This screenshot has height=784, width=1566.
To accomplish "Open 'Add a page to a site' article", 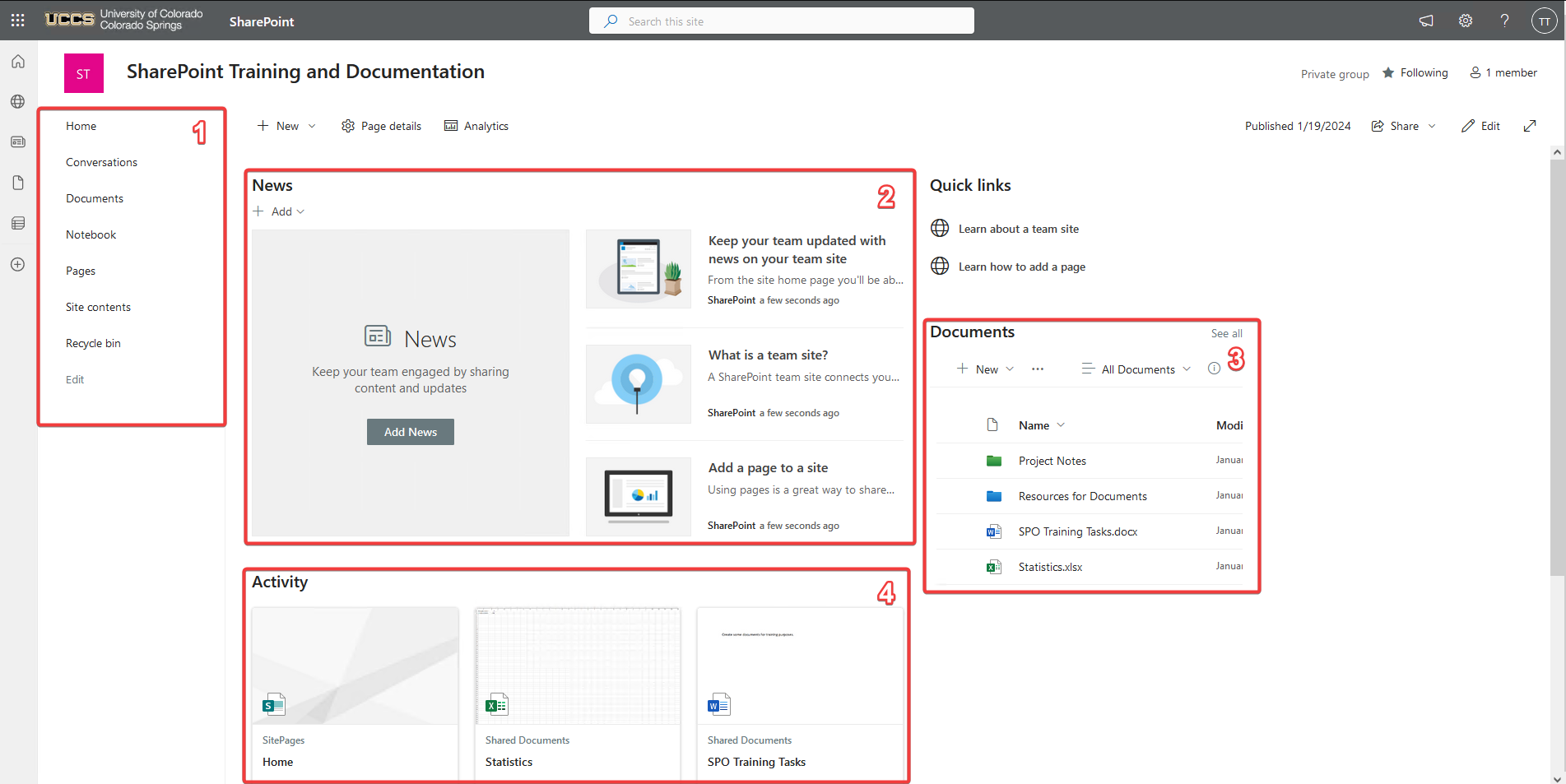I will (769, 467).
